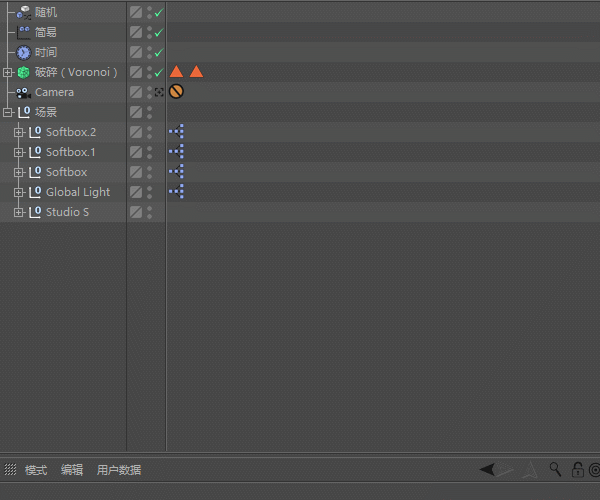Select the 时间 object name
This screenshot has width=600, height=500.
click(46, 52)
